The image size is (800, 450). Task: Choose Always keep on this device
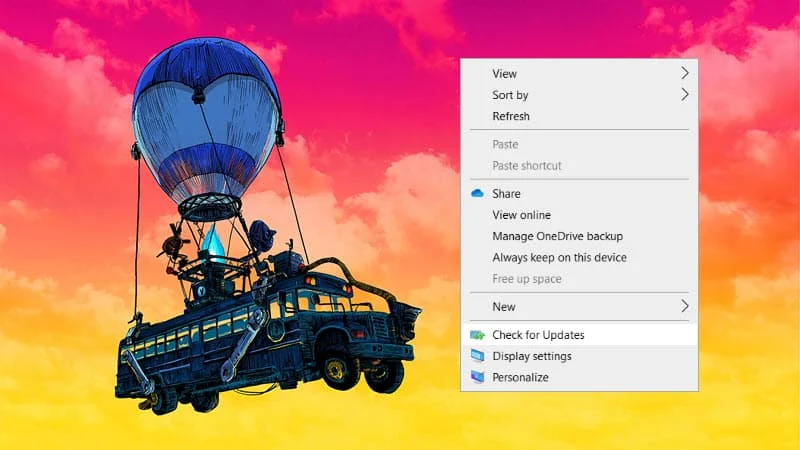point(579,258)
